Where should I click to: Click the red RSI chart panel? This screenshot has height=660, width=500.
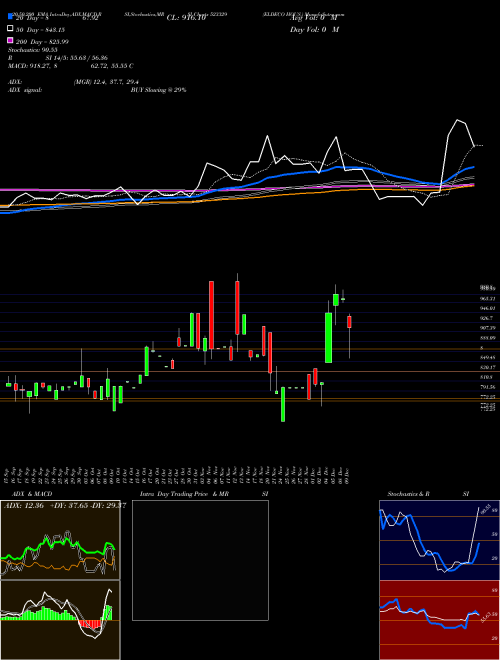coord(439,620)
